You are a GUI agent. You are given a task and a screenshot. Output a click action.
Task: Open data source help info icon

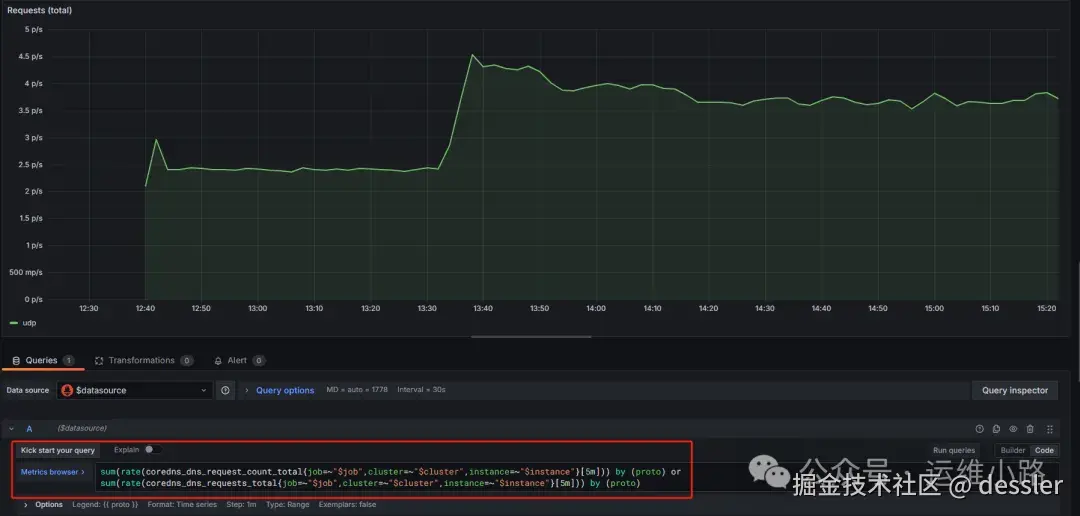[x=225, y=390]
